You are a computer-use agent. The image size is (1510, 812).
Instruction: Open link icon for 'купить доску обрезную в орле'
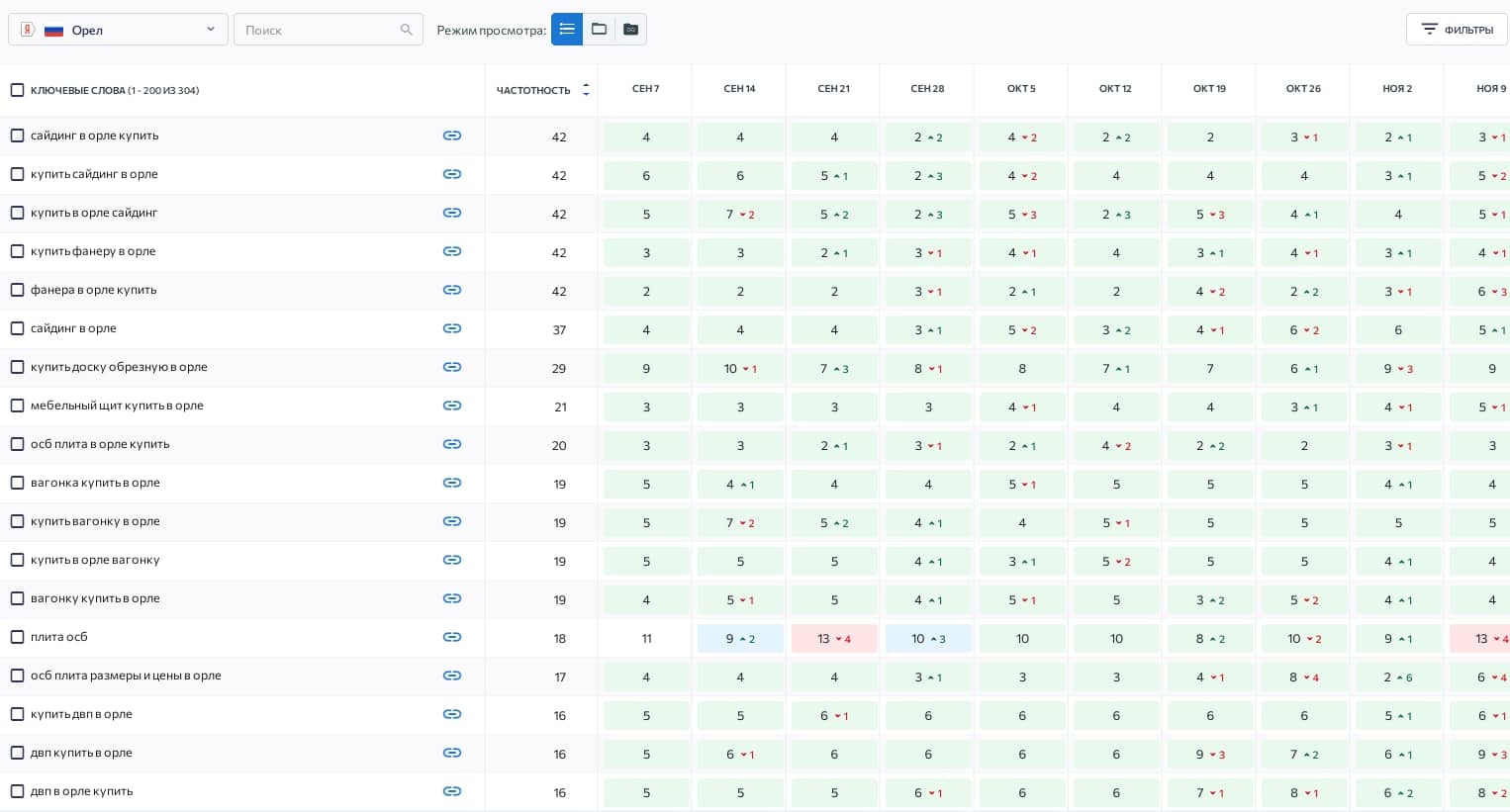pyautogui.click(x=452, y=367)
